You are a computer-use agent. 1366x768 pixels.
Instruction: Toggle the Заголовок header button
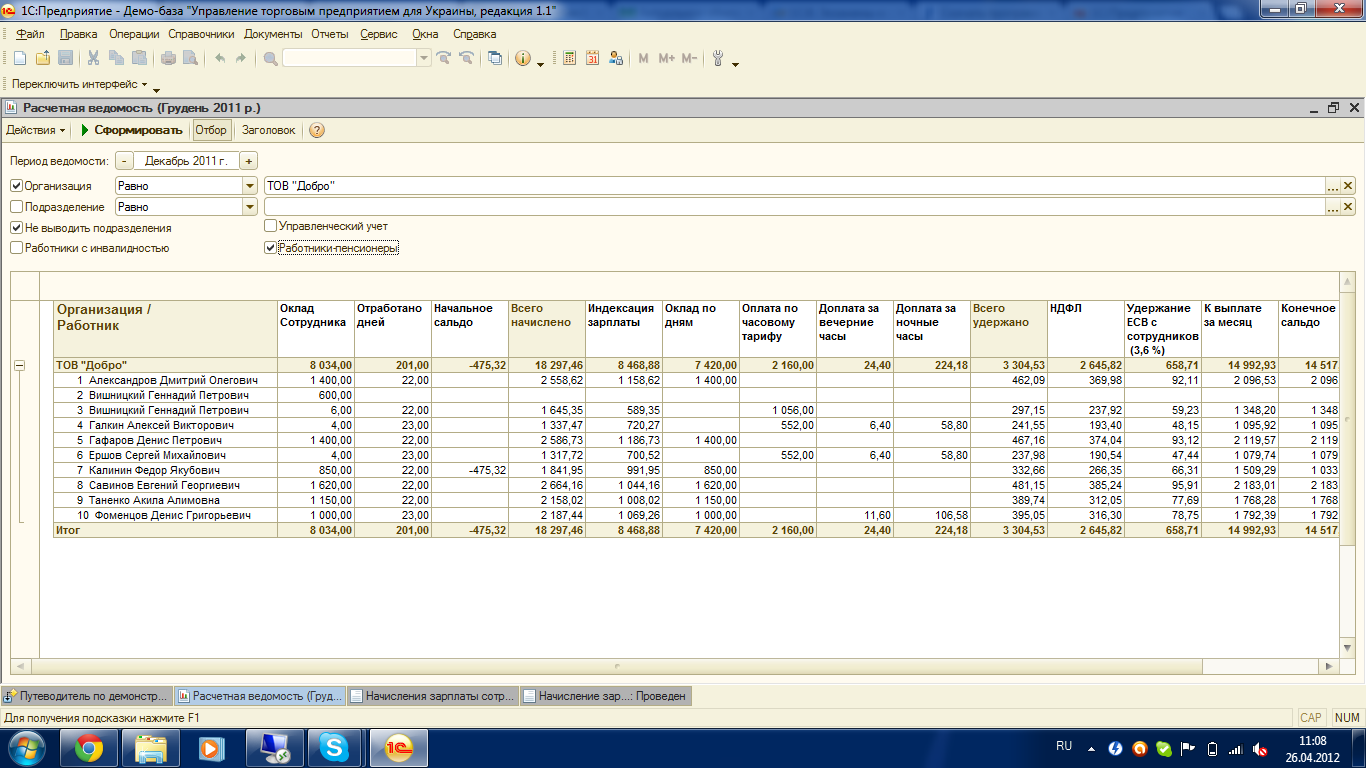coord(269,130)
